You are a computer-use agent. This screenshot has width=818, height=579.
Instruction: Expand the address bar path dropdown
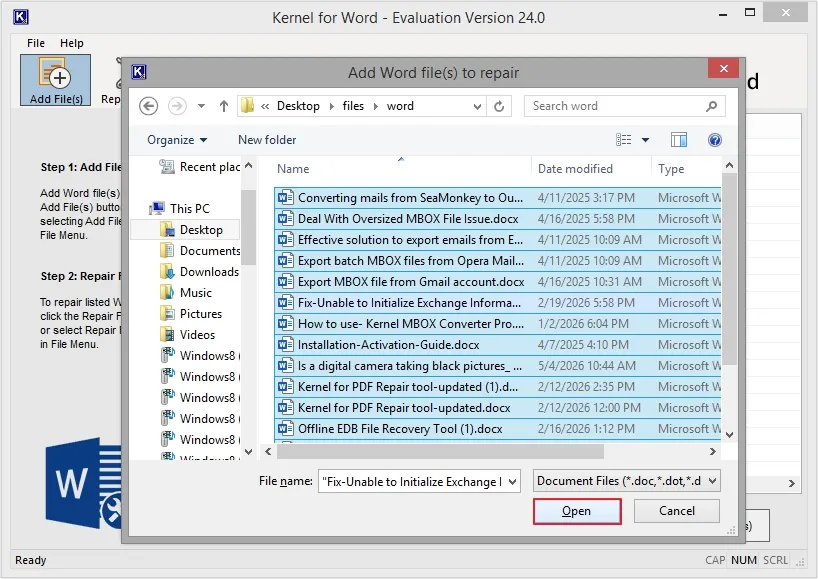[477, 106]
